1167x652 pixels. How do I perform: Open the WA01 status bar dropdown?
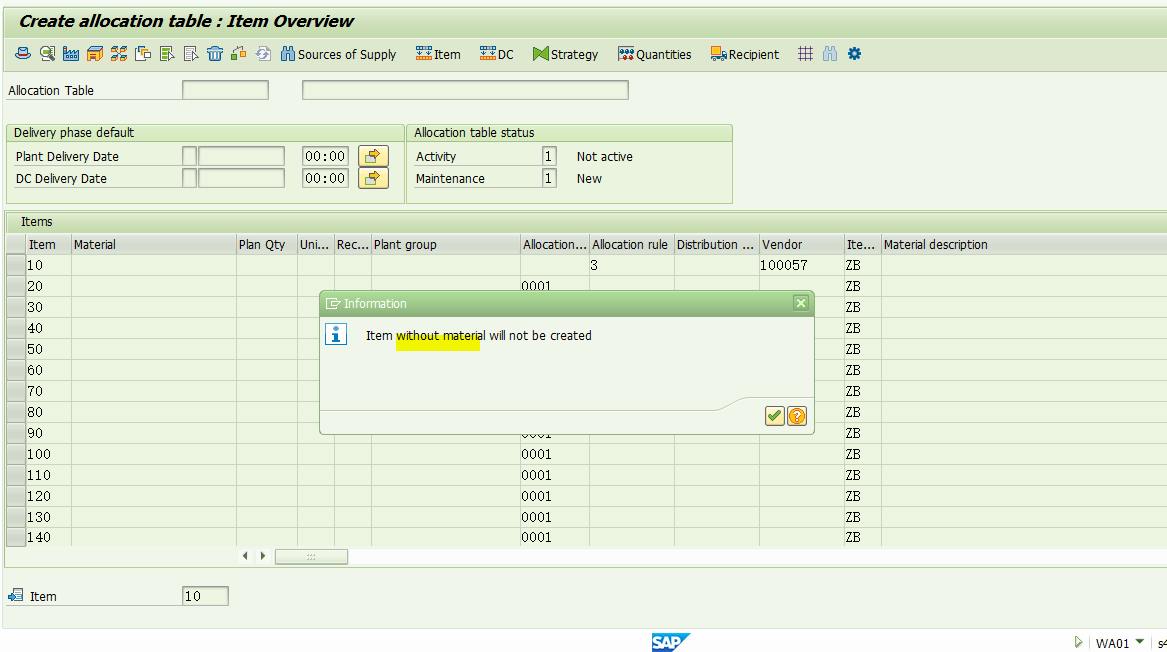tap(1139, 642)
